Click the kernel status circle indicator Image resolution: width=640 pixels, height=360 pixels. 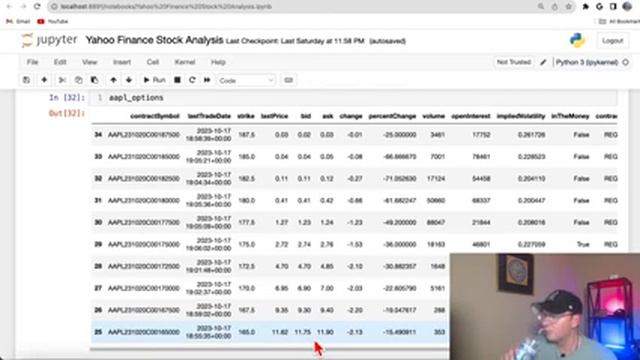(625, 62)
